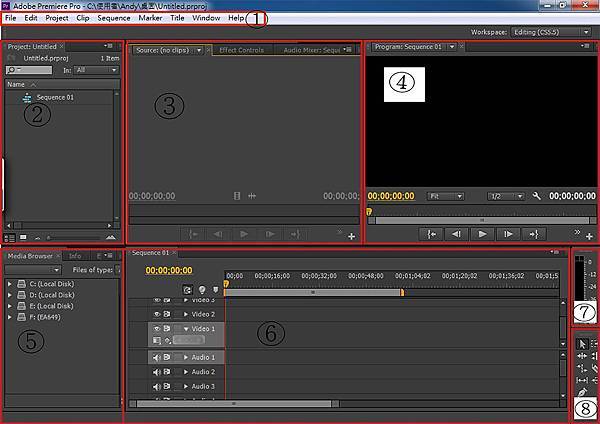Mute Audio 1 track speaker toggle
Image resolution: width=600 pixels, height=424 pixels.
157,357
